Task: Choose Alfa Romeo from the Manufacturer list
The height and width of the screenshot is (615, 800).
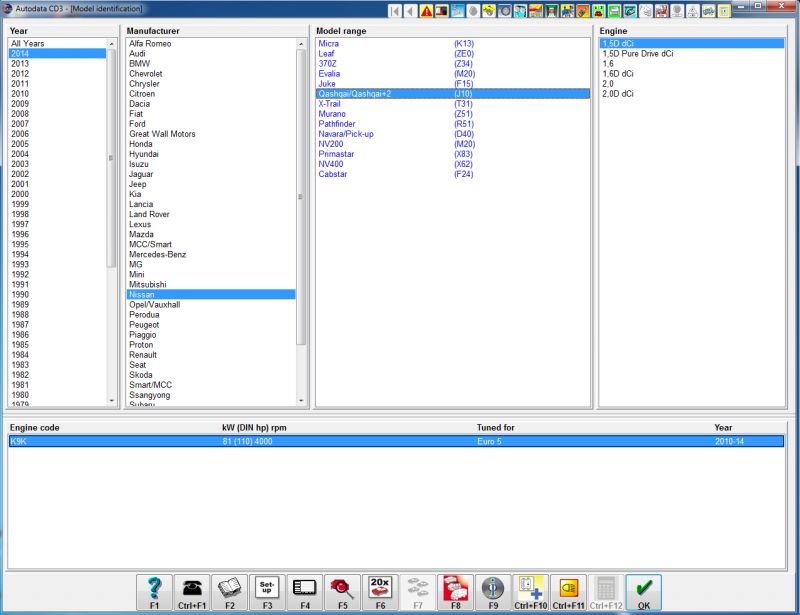Action: tap(211, 43)
